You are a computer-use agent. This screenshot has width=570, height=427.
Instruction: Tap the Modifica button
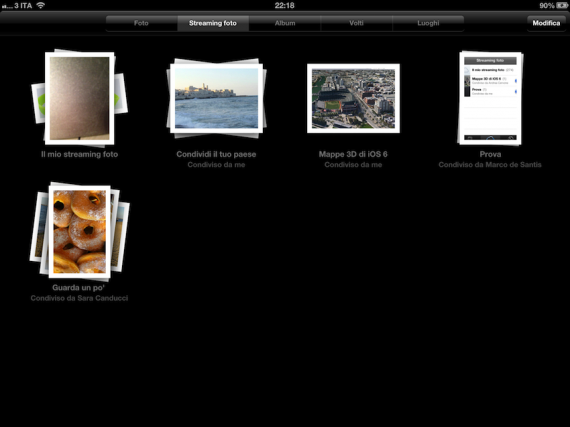pyautogui.click(x=546, y=23)
